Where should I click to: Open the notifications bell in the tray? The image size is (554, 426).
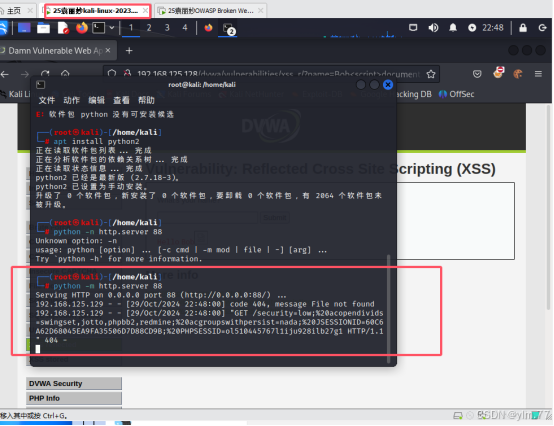click(453, 28)
